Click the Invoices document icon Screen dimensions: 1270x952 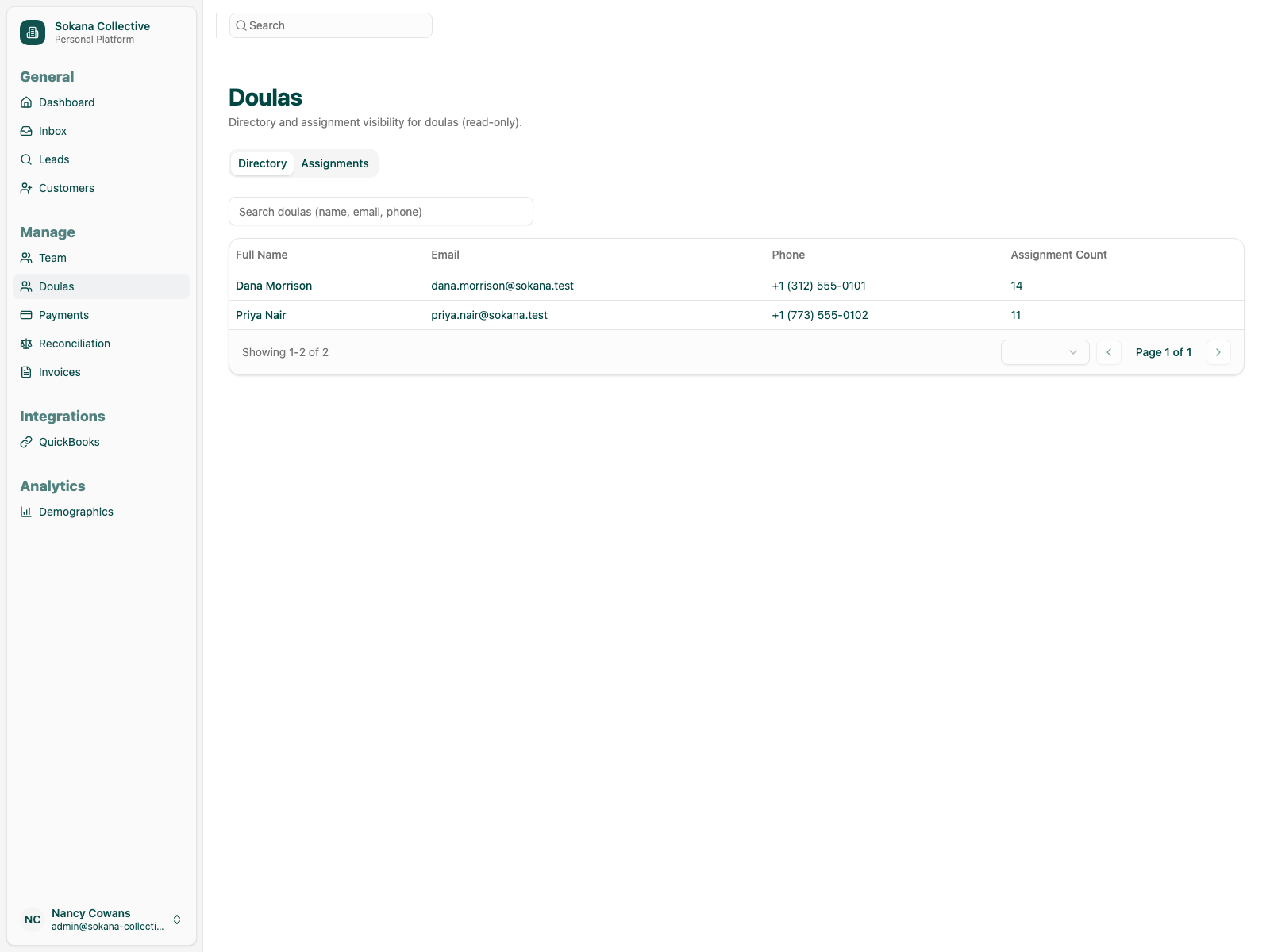(x=26, y=372)
